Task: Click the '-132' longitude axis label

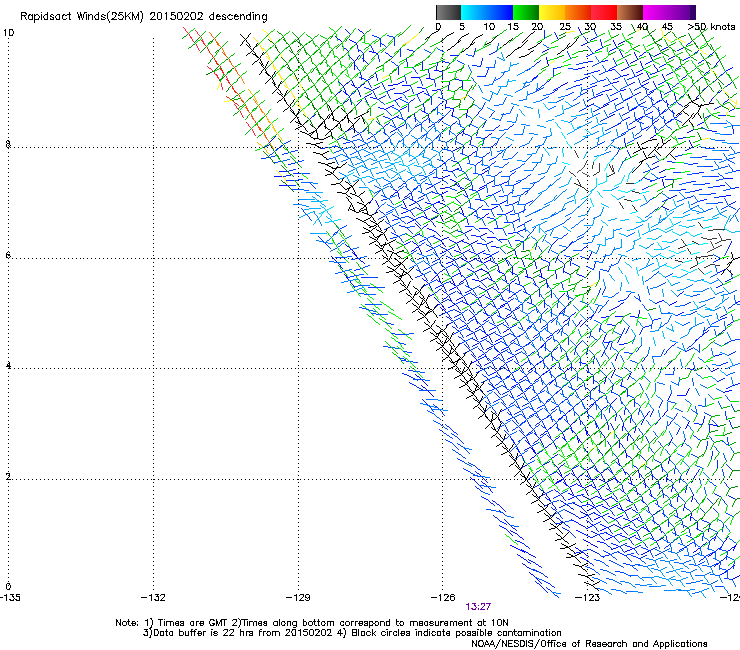Action: 153,598
